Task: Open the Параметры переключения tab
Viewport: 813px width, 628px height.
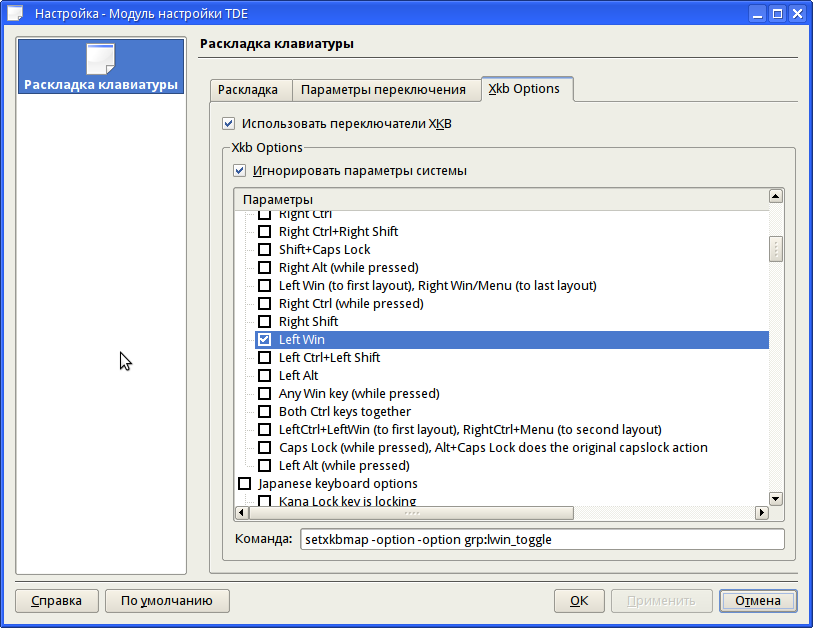Action: (383, 90)
